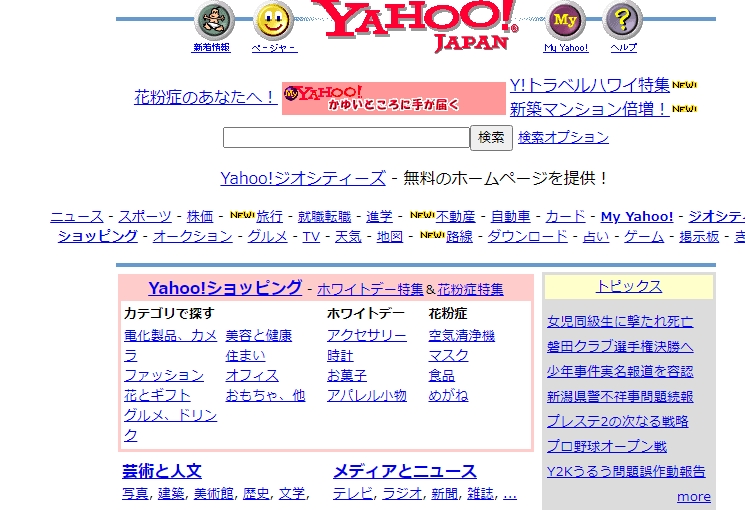Open Yahoo!ショッピング heading link
Viewport: 745px width, 510px height.
[x=225, y=288]
